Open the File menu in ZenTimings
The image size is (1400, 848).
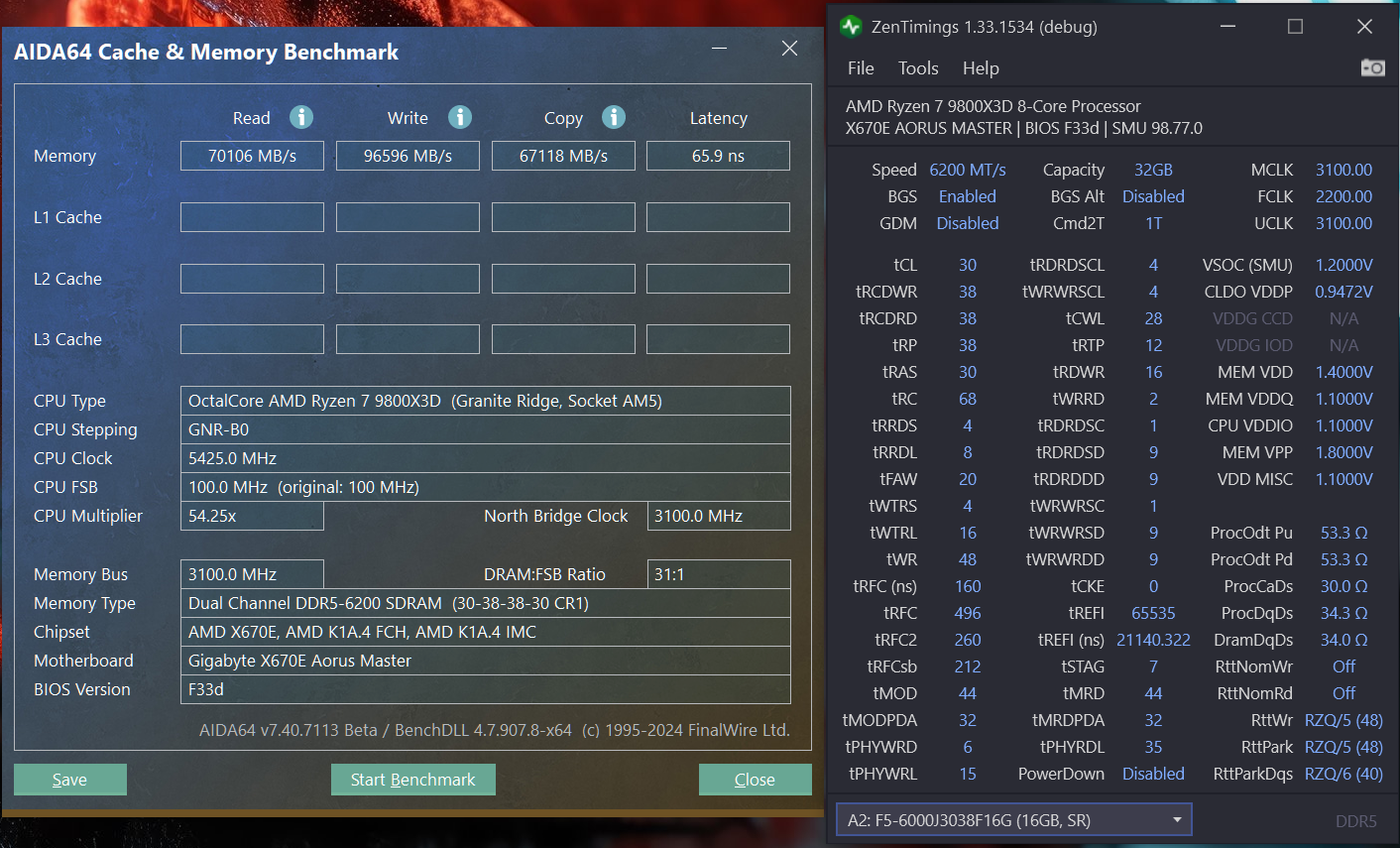coord(861,68)
